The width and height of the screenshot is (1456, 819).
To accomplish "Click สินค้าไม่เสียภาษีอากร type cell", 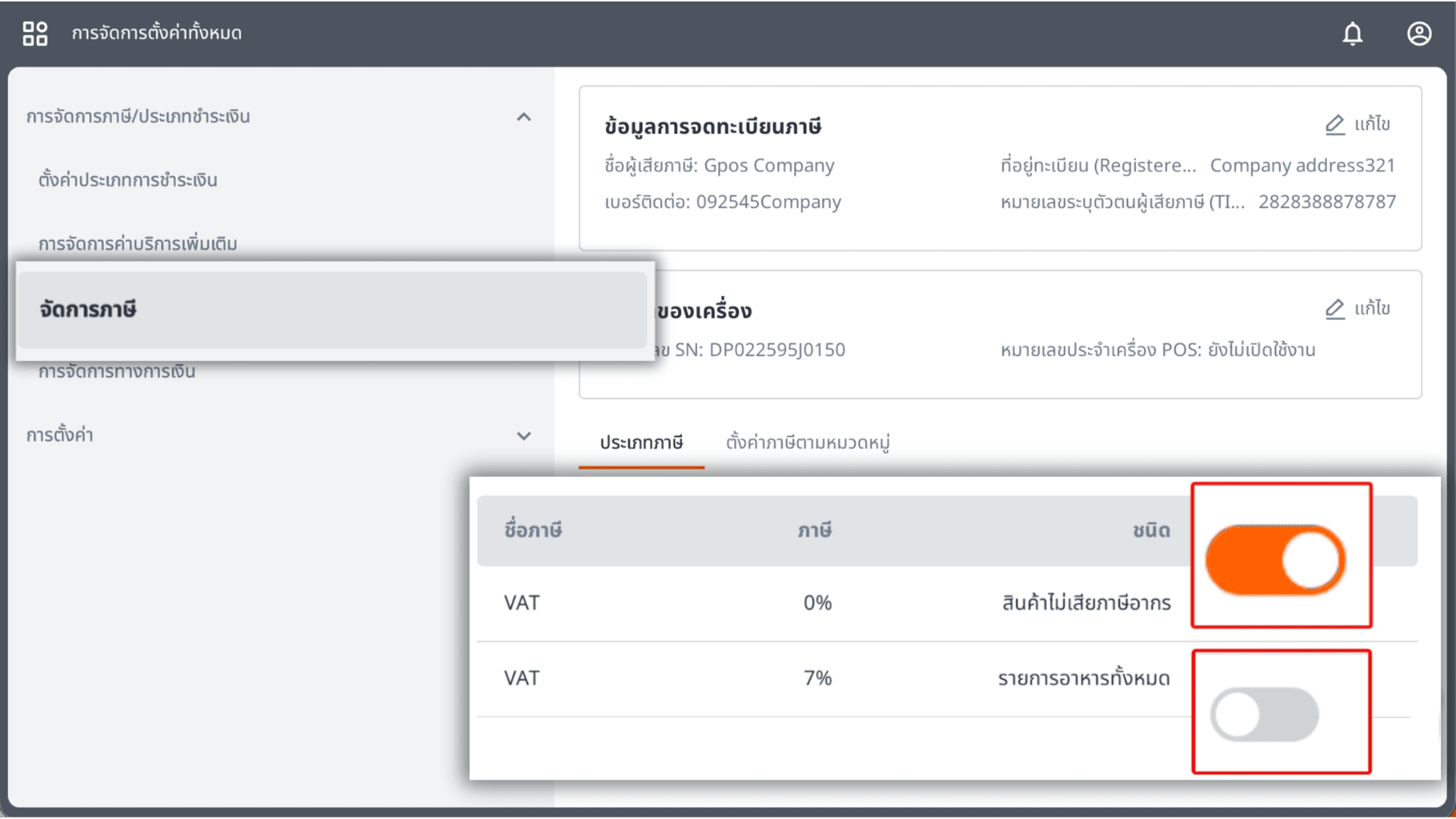I will coord(1086,604).
